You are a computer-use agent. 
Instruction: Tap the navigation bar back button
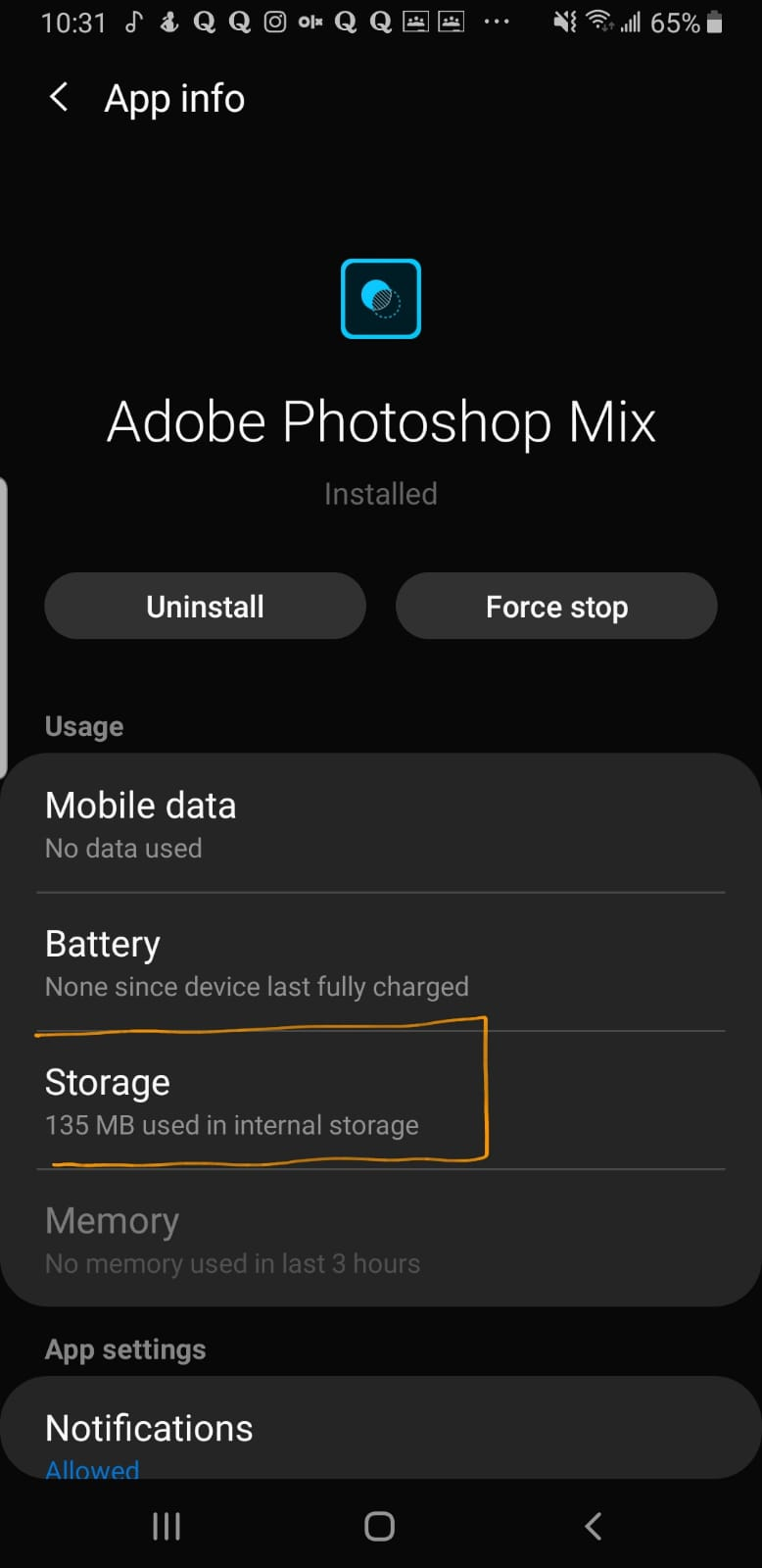tap(593, 1526)
